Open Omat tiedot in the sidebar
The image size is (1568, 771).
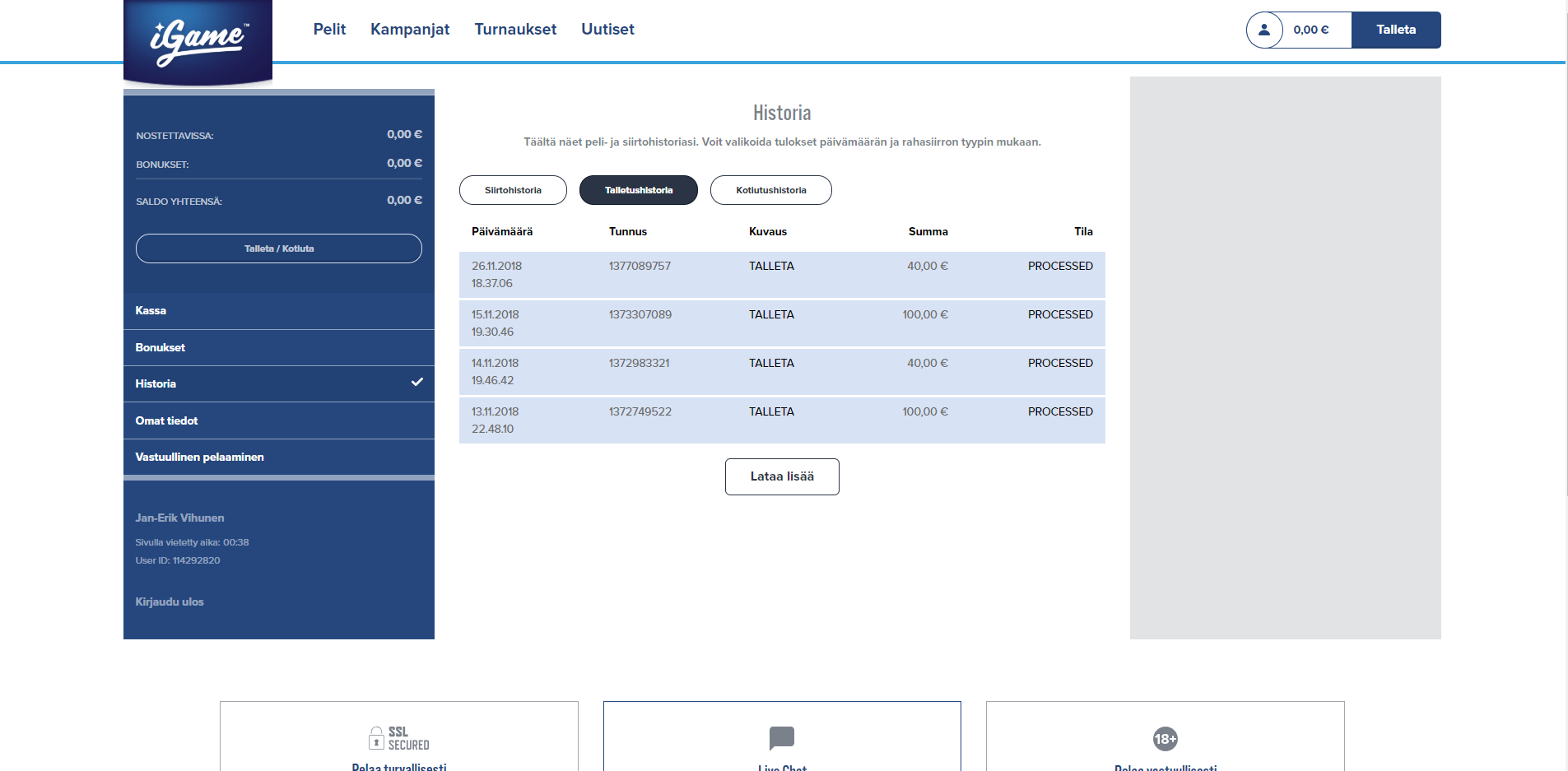coord(279,420)
